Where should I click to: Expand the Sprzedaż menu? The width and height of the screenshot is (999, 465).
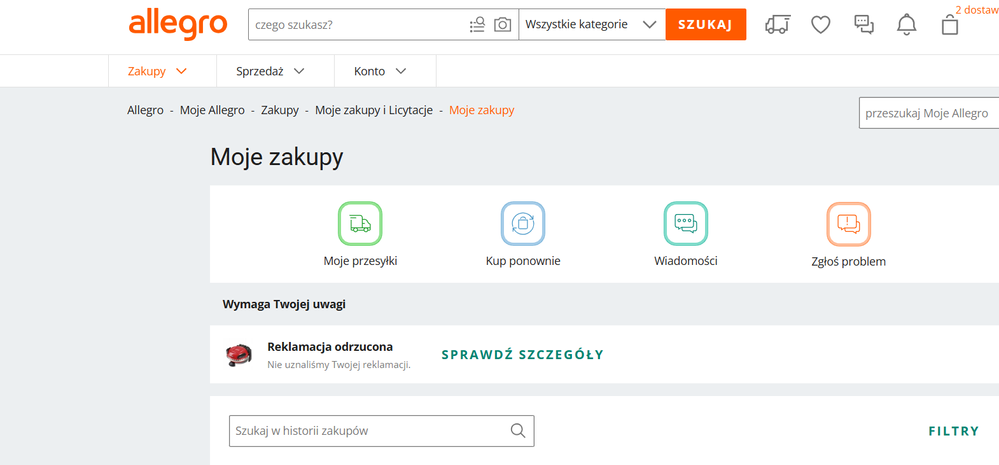pyautogui.click(x=270, y=71)
